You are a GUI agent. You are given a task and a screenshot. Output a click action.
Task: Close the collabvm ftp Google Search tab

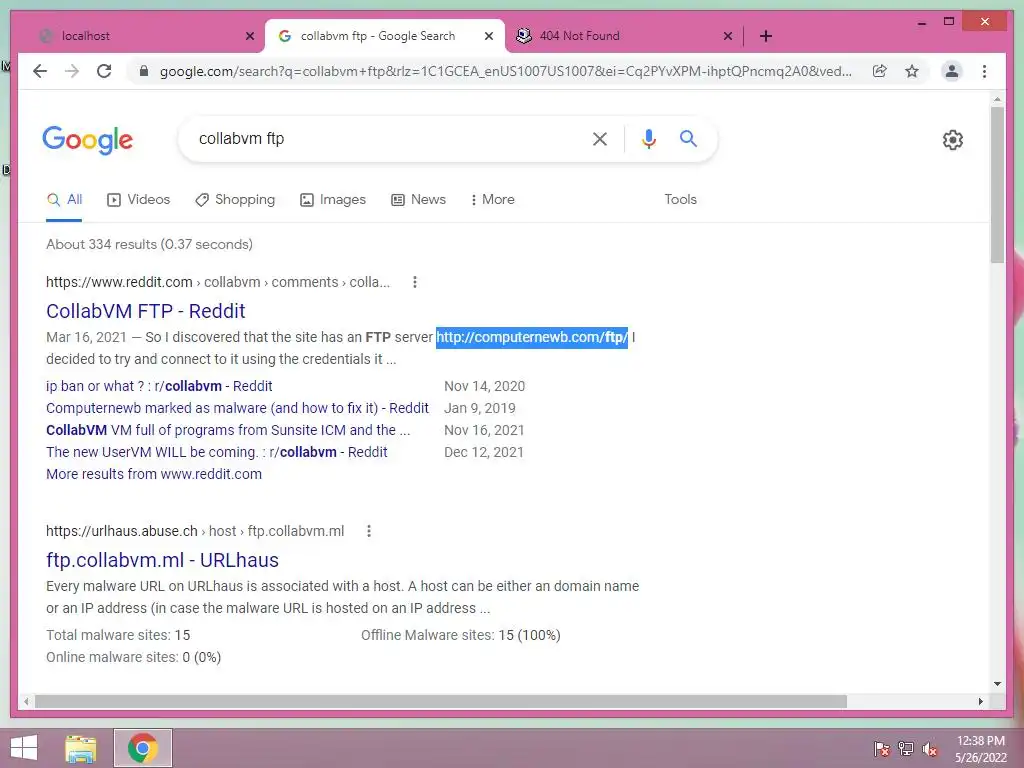488,36
